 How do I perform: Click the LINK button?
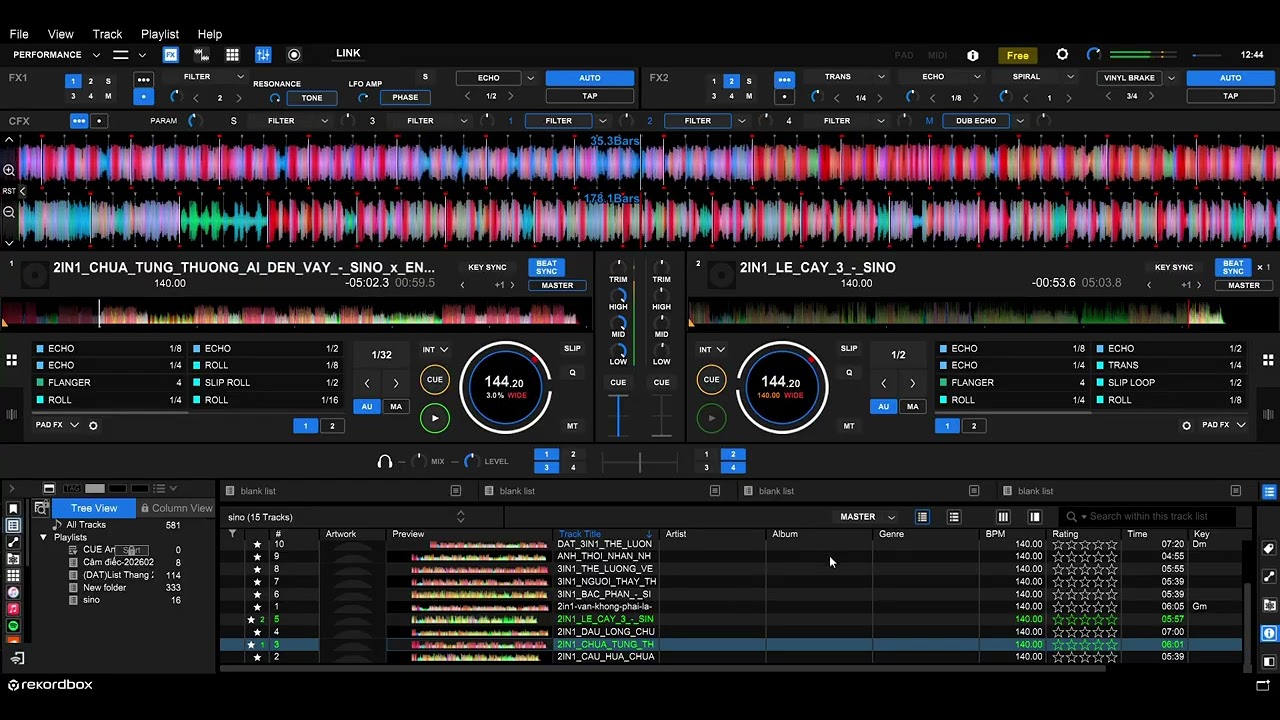pyautogui.click(x=348, y=53)
